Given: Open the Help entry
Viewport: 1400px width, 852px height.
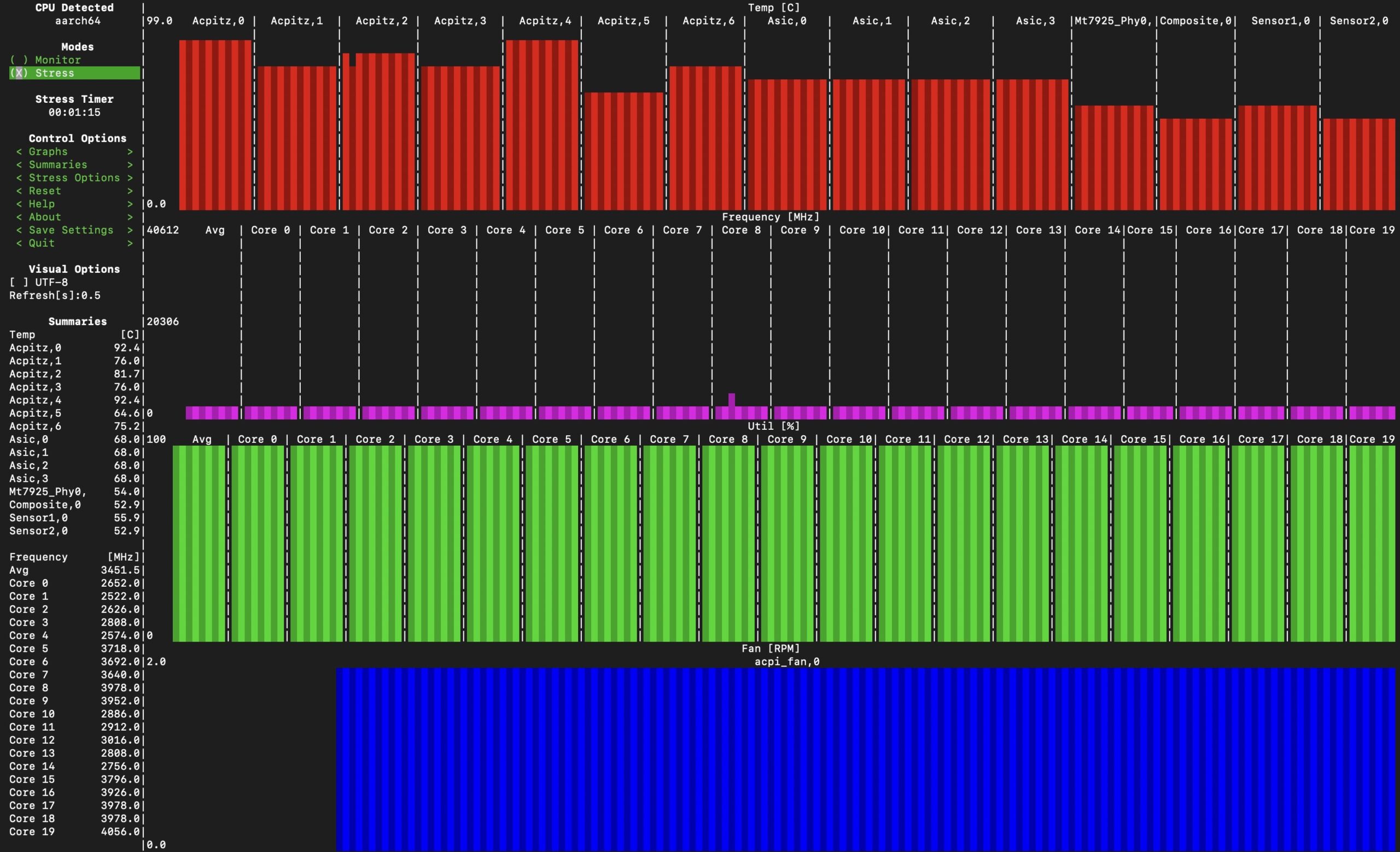Looking at the screenshot, I should (42, 204).
